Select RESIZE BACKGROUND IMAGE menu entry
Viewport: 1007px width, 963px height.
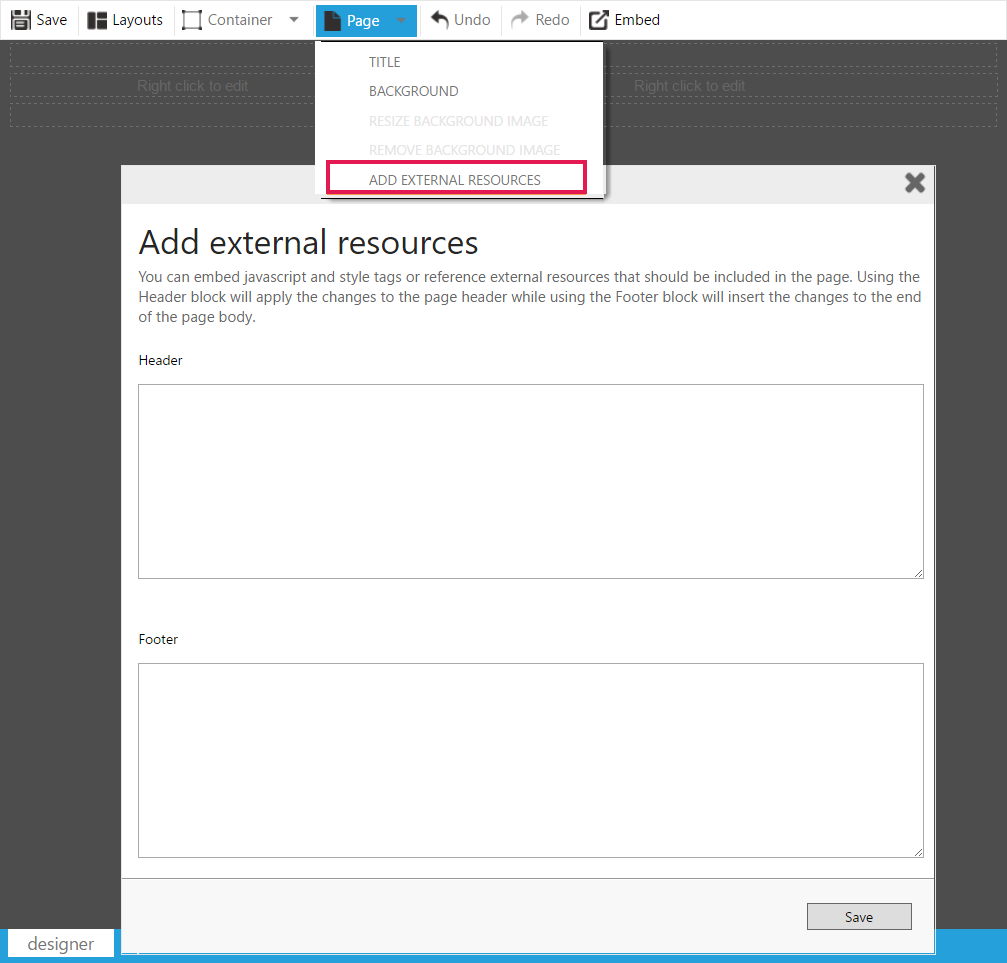coord(459,121)
